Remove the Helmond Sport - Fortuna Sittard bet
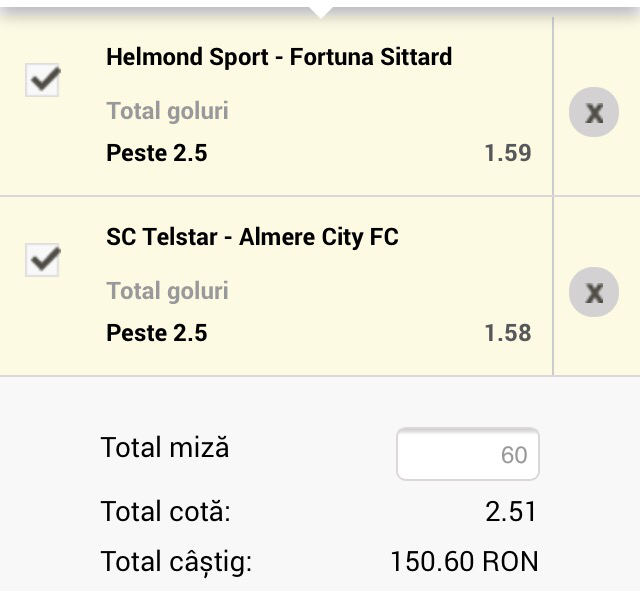640x591 pixels. [594, 112]
